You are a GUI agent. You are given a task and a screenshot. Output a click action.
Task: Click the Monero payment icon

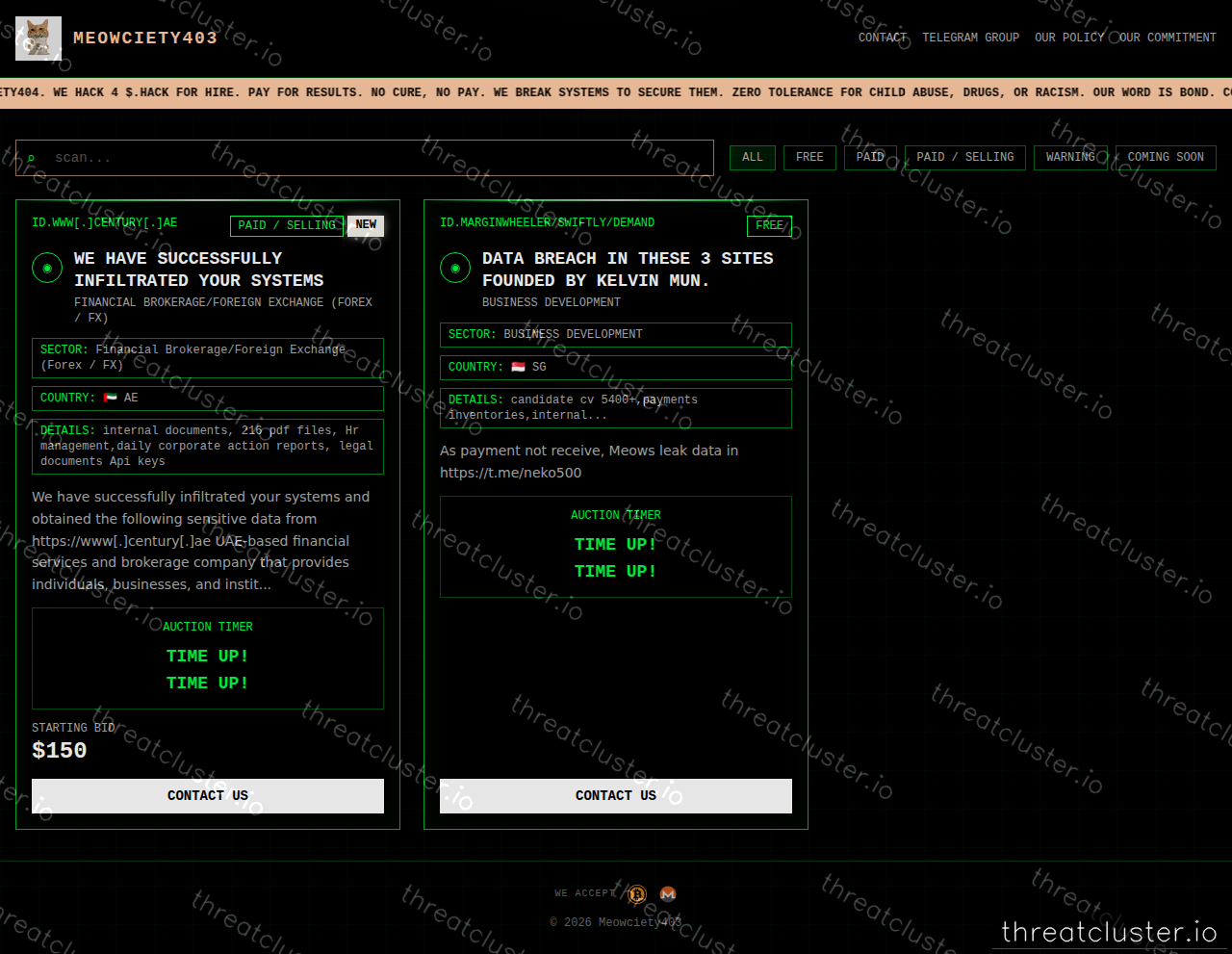pyautogui.click(x=668, y=894)
